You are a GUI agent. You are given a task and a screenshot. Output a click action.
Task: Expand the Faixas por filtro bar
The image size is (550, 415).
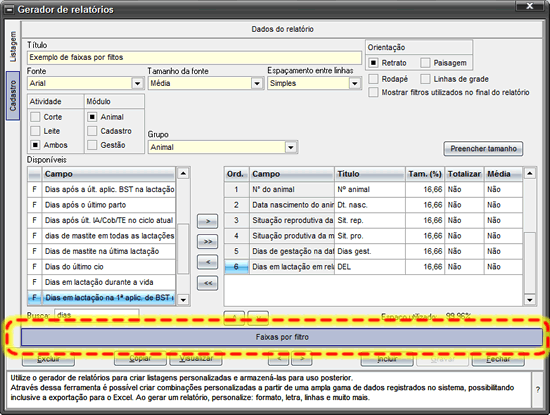pyautogui.click(x=282, y=337)
